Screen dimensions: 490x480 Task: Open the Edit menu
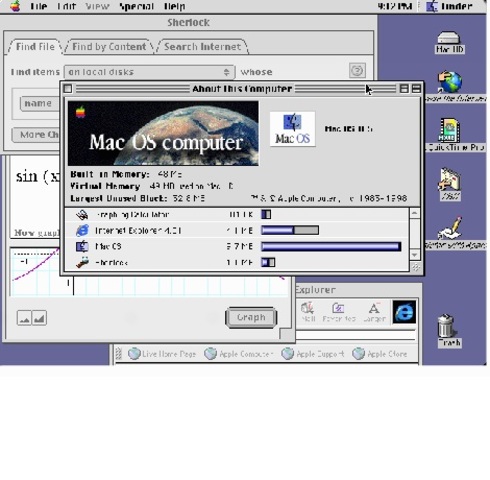[66, 6]
